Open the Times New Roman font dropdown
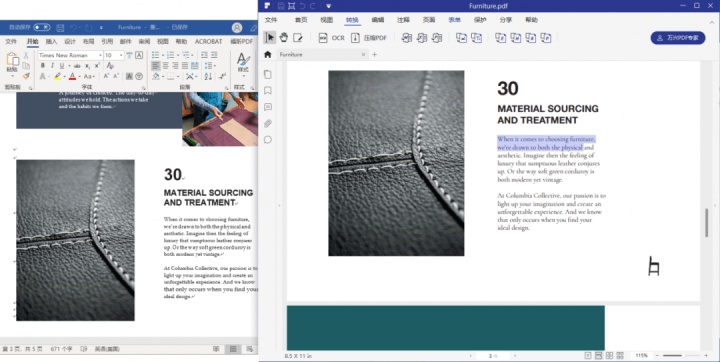The width and height of the screenshot is (720, 362). tap(70, 55)
